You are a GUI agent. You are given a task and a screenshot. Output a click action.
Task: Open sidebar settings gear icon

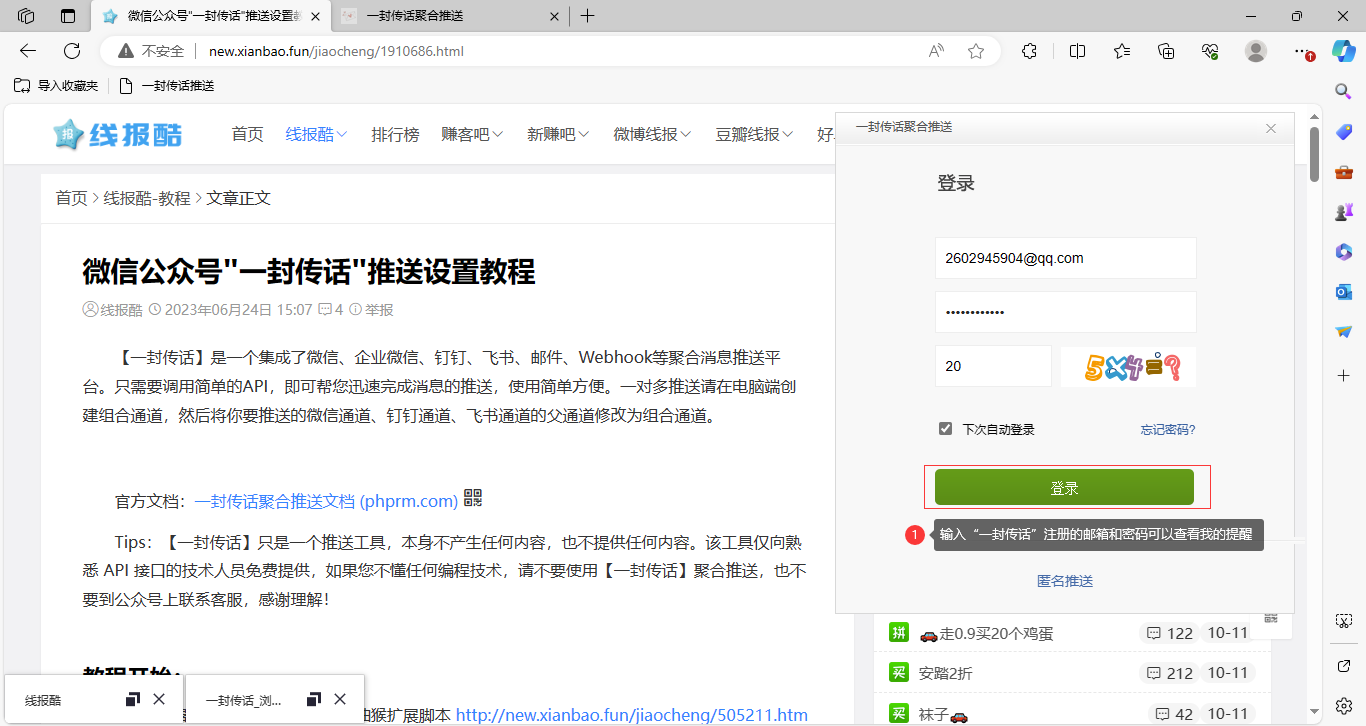[x=1344, y=706]
